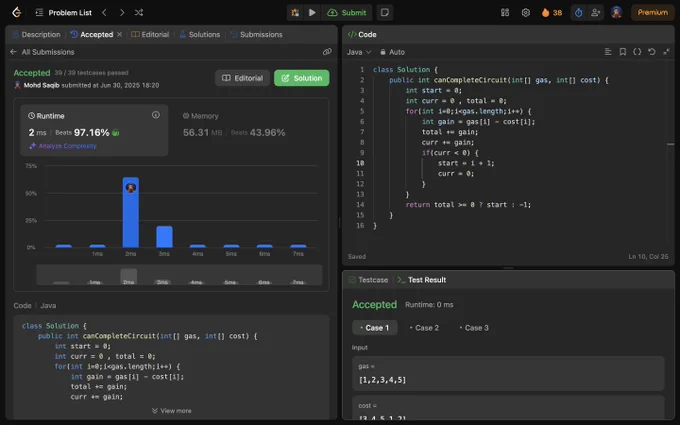Format the code with the format icon

[608, 52]
